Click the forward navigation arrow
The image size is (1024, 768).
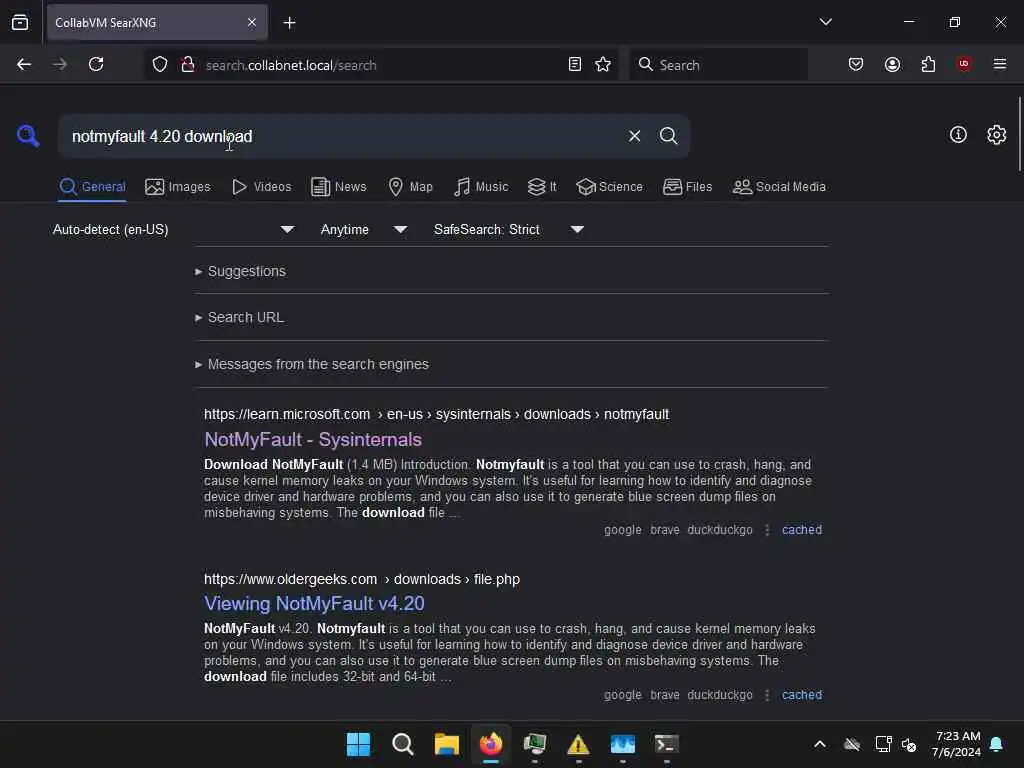click(60, 64)
